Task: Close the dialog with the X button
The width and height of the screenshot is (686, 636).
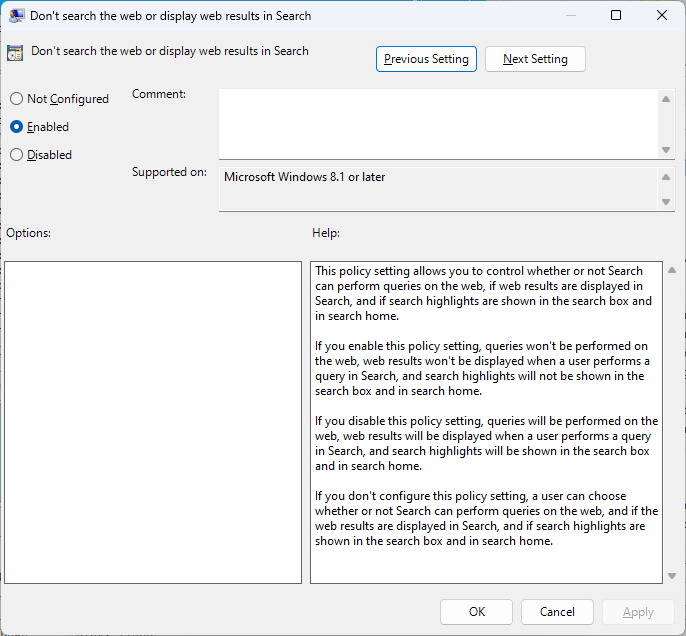Action: (x=662, y=15)
